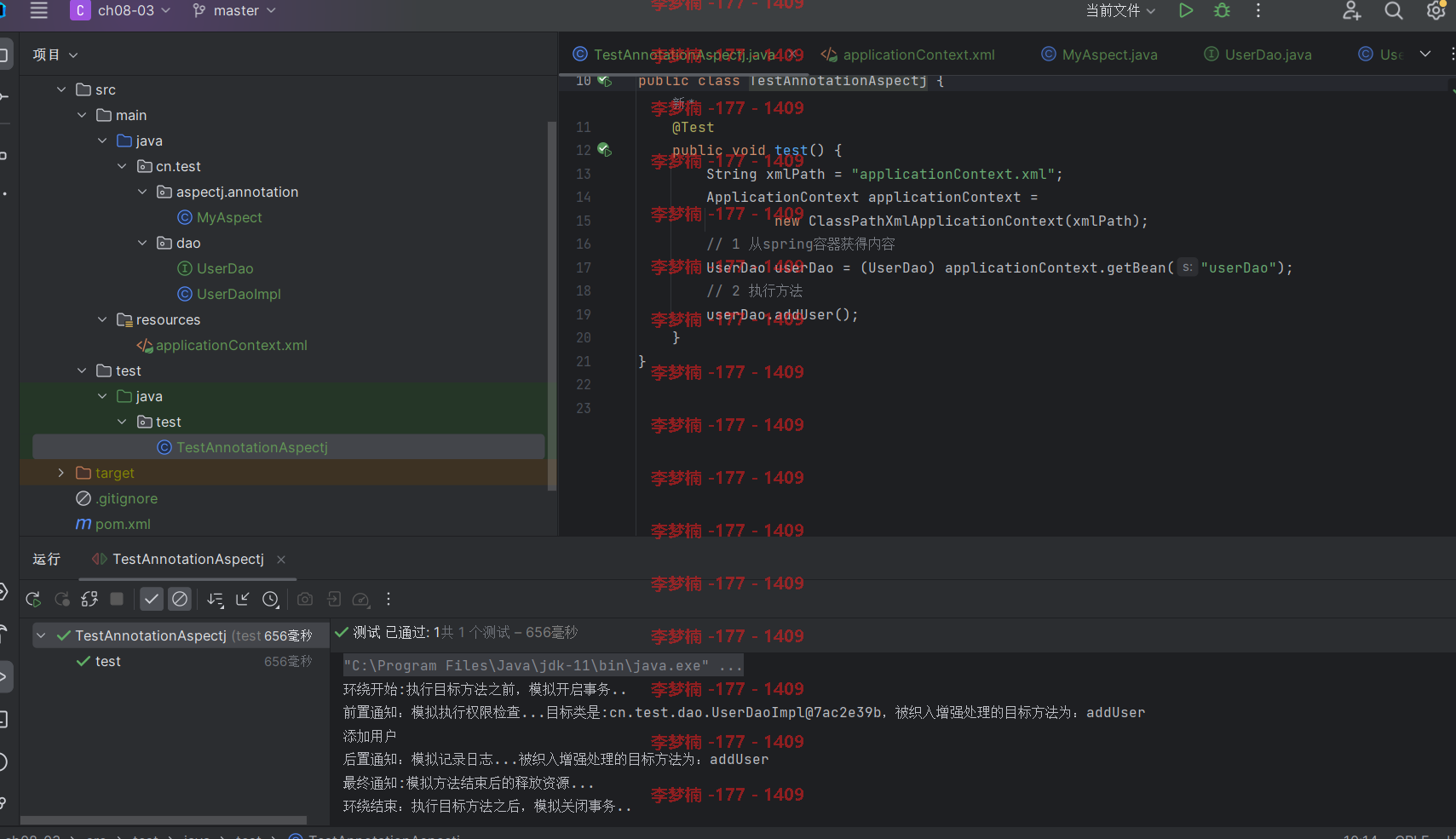The image size is (1456, 839).
Task: Open IDE settings gear icon
Action: click(1436, 10)
